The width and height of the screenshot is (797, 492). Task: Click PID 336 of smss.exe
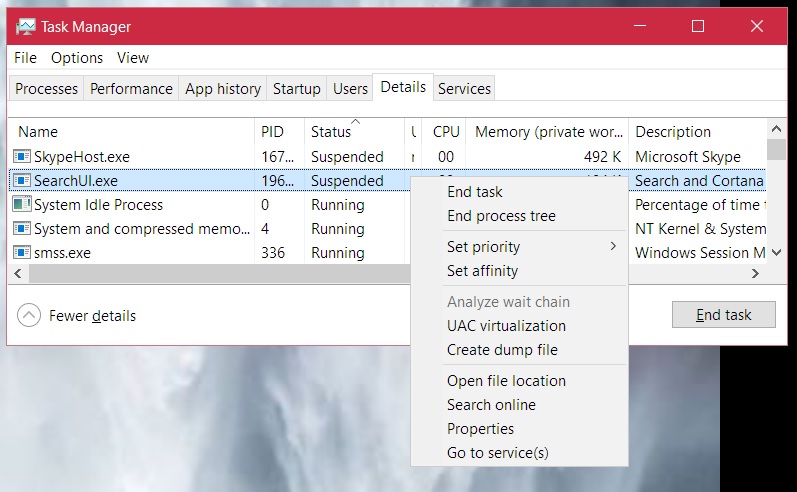coord(273,253)
